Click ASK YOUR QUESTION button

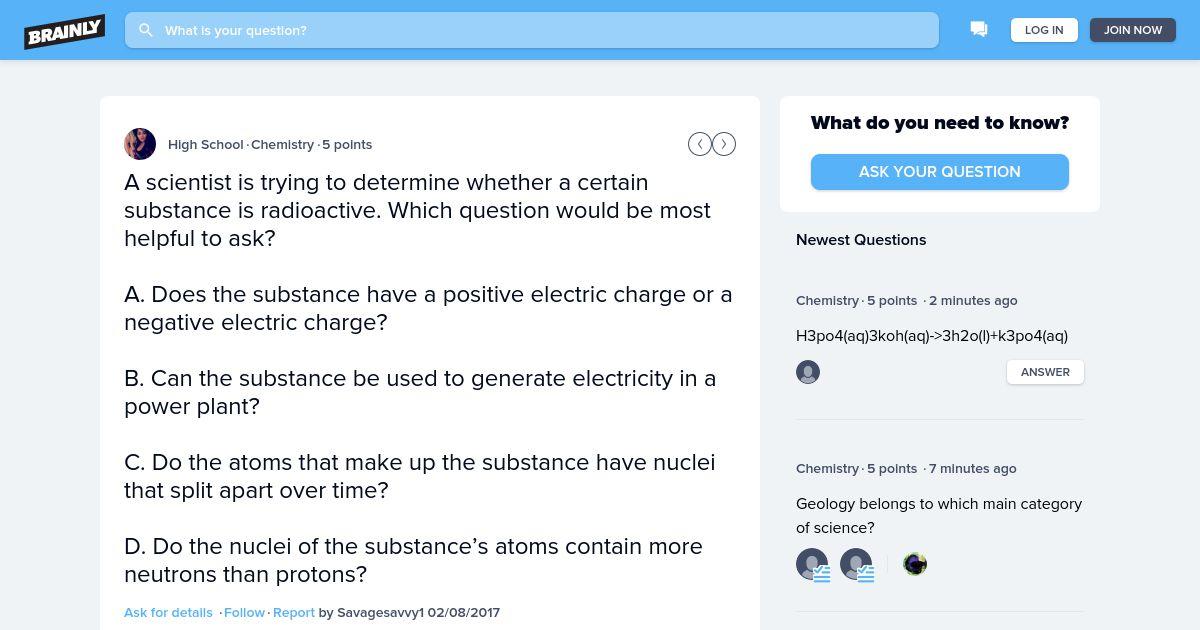[x=940, y=172]
